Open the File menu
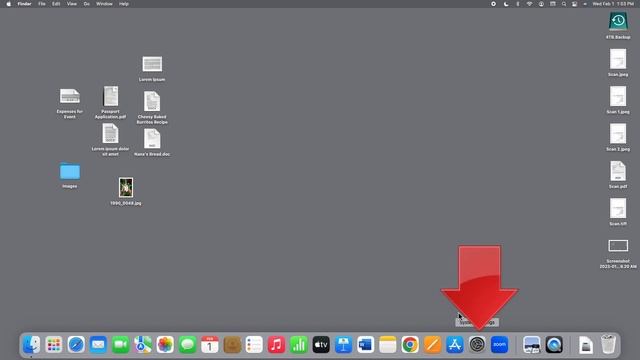The width and height of the screenshot is (640, 360). click(x=42, y=4)
